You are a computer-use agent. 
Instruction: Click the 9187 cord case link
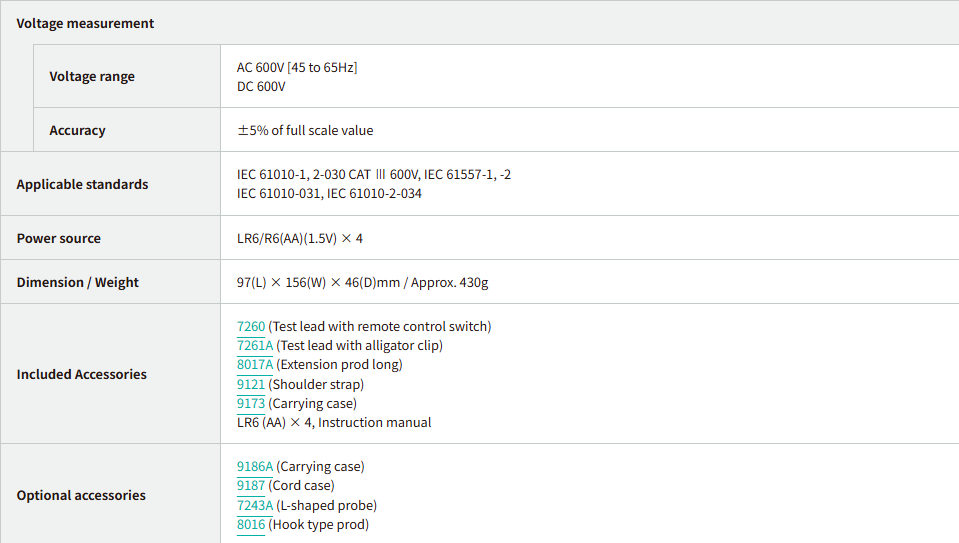251,485
